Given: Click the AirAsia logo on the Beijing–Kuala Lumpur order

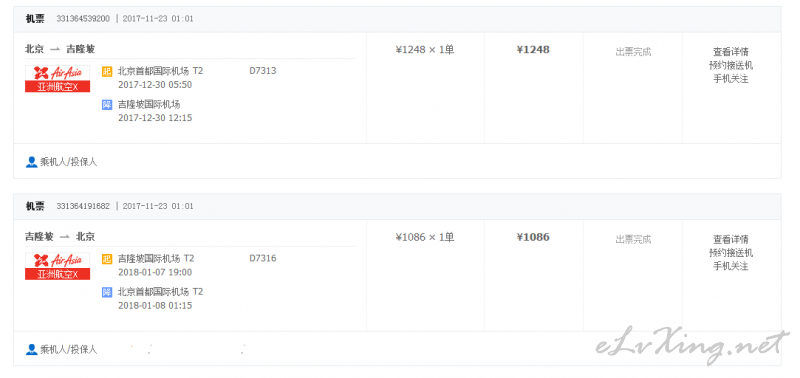Looking at the screenshot, I should [58, 79].
